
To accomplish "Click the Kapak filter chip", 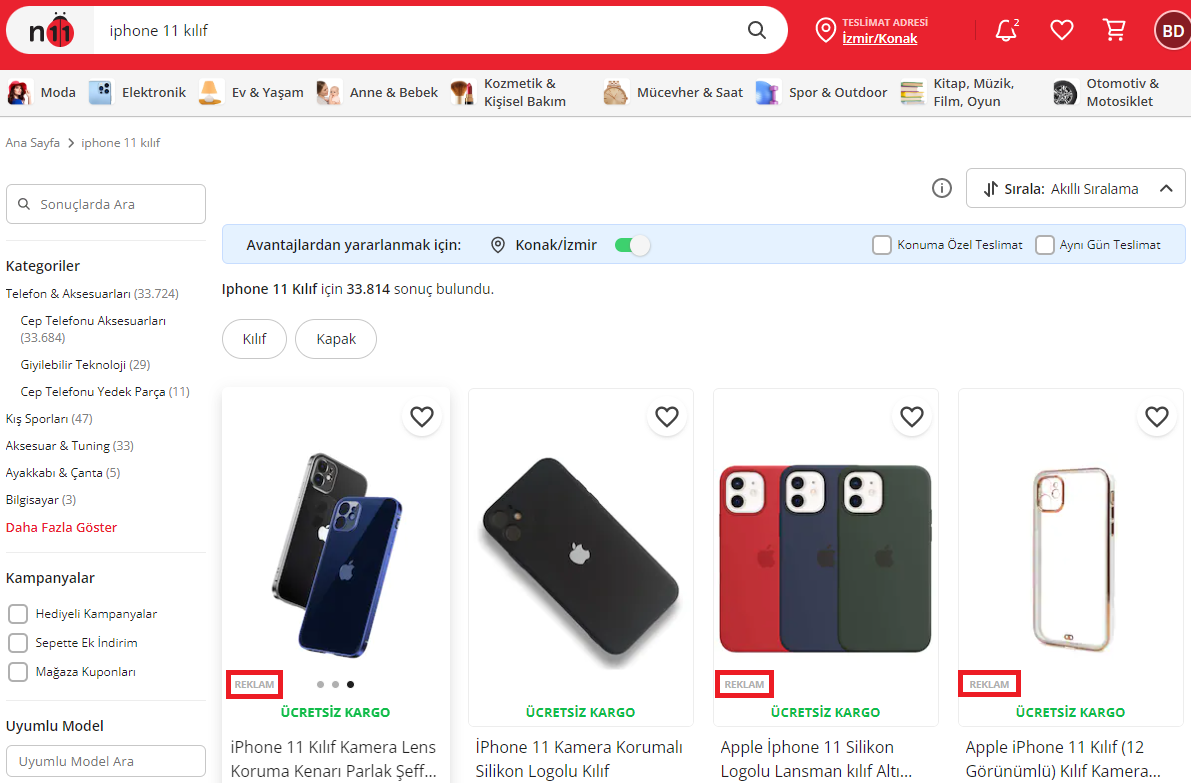I will 336,339.
